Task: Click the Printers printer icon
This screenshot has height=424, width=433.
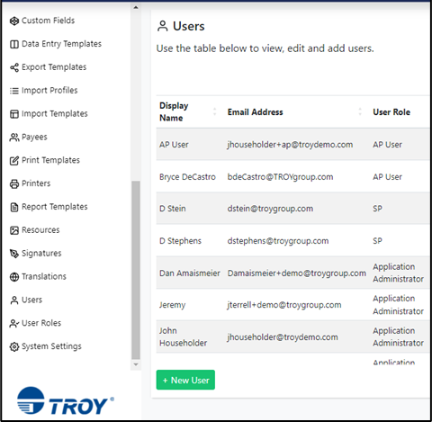Action: click(x=14, y=184)
